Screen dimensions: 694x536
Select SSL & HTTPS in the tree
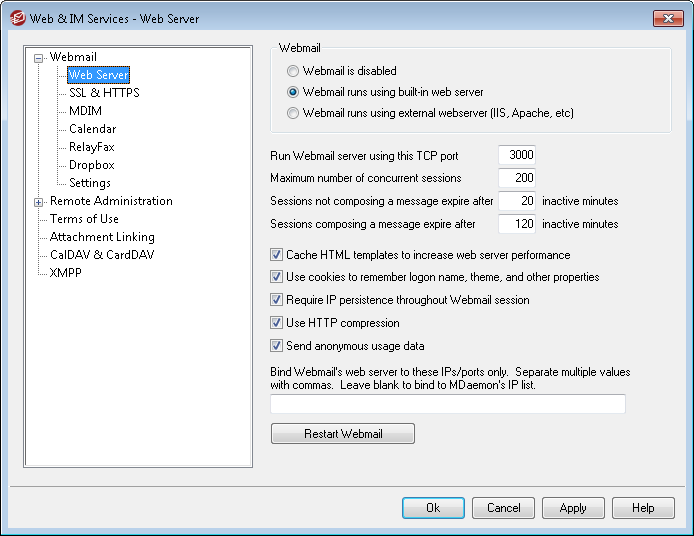[x=104, y=93]
